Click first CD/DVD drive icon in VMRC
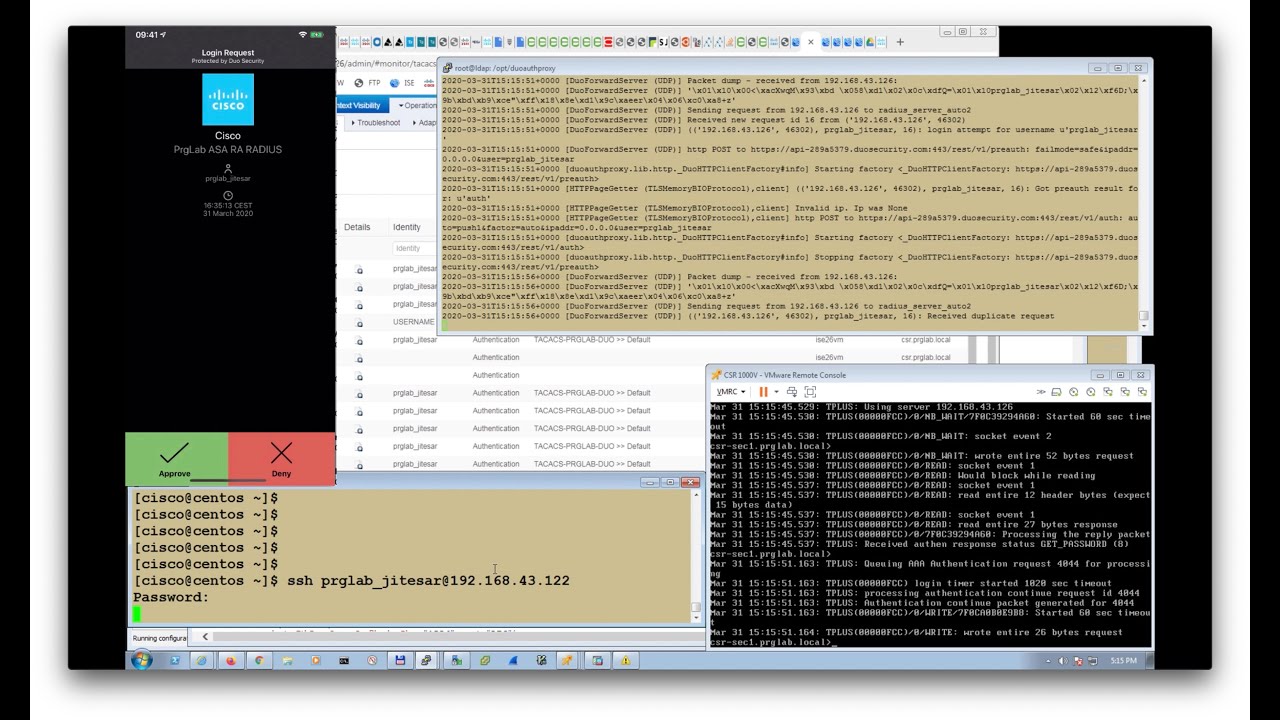 tap(1074, 392)
